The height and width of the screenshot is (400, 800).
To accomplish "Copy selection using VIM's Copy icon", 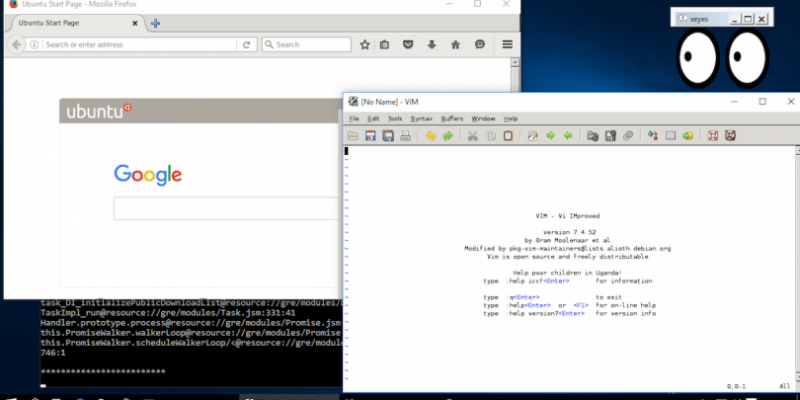I will [x=490, y=136].
